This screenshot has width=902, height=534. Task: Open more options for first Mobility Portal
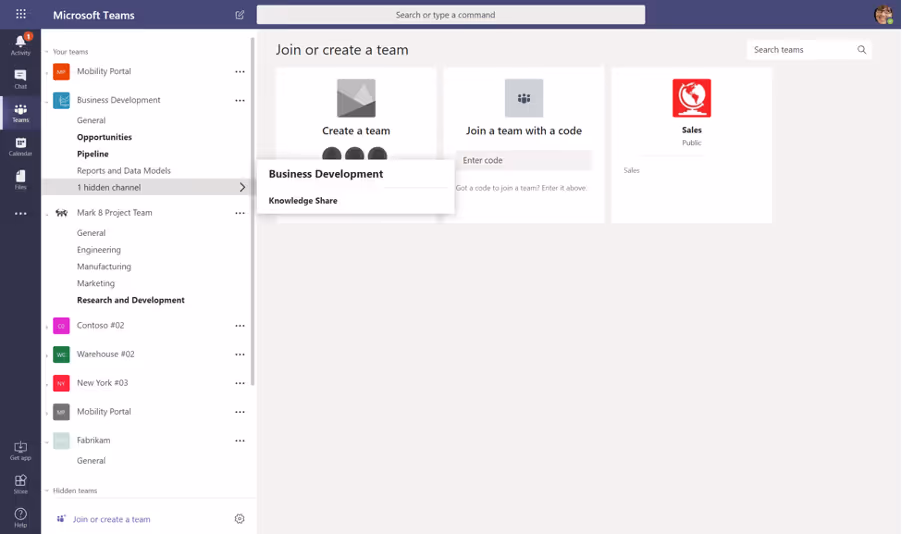pyautogui.click(x=240, y=71)
